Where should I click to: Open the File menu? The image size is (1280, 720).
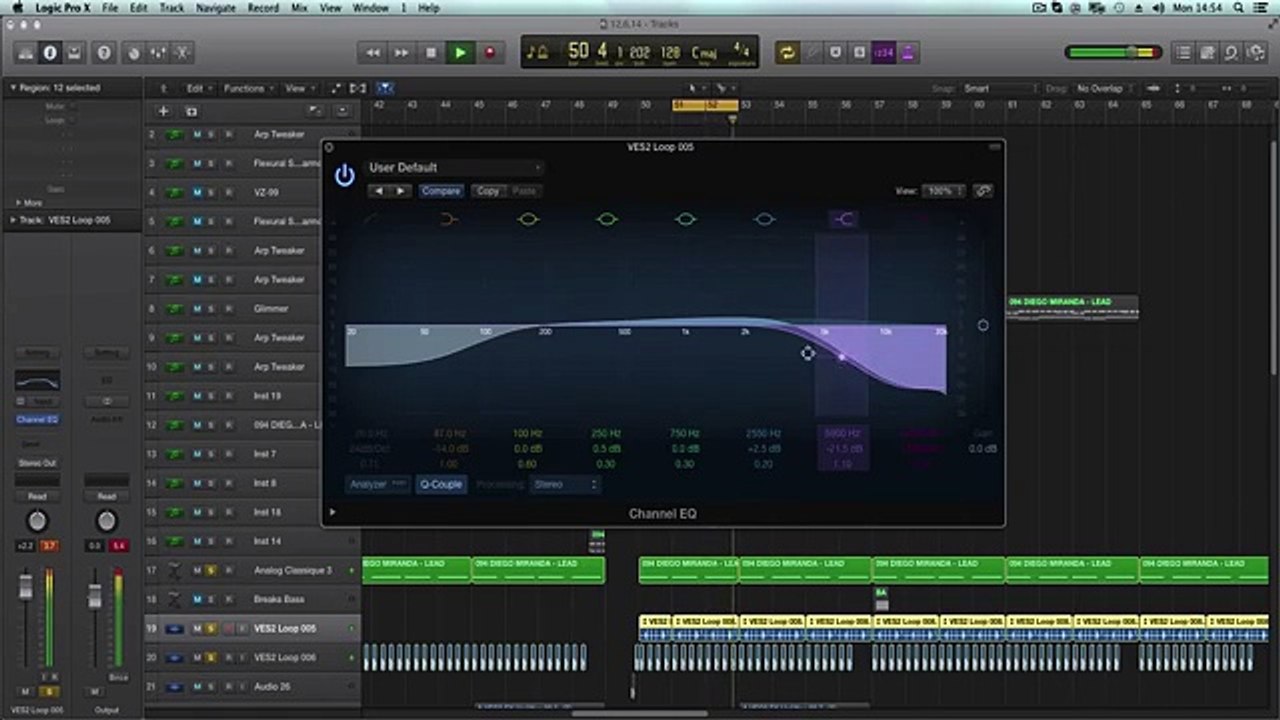pos(109,7)
